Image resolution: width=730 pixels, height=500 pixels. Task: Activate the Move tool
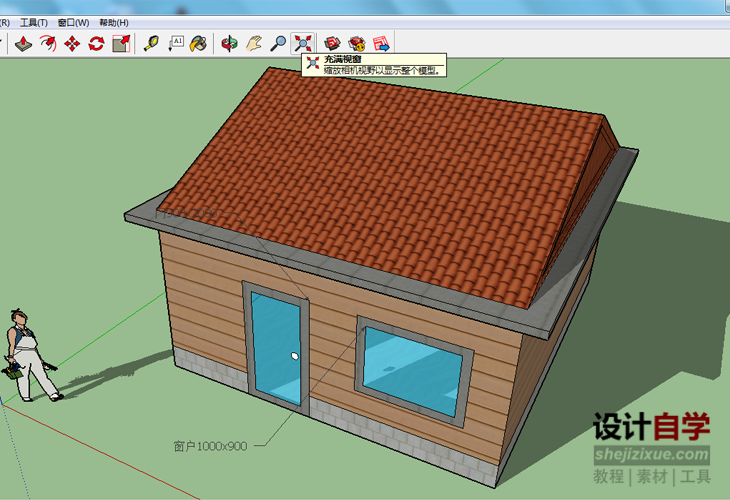coord(72,43)
